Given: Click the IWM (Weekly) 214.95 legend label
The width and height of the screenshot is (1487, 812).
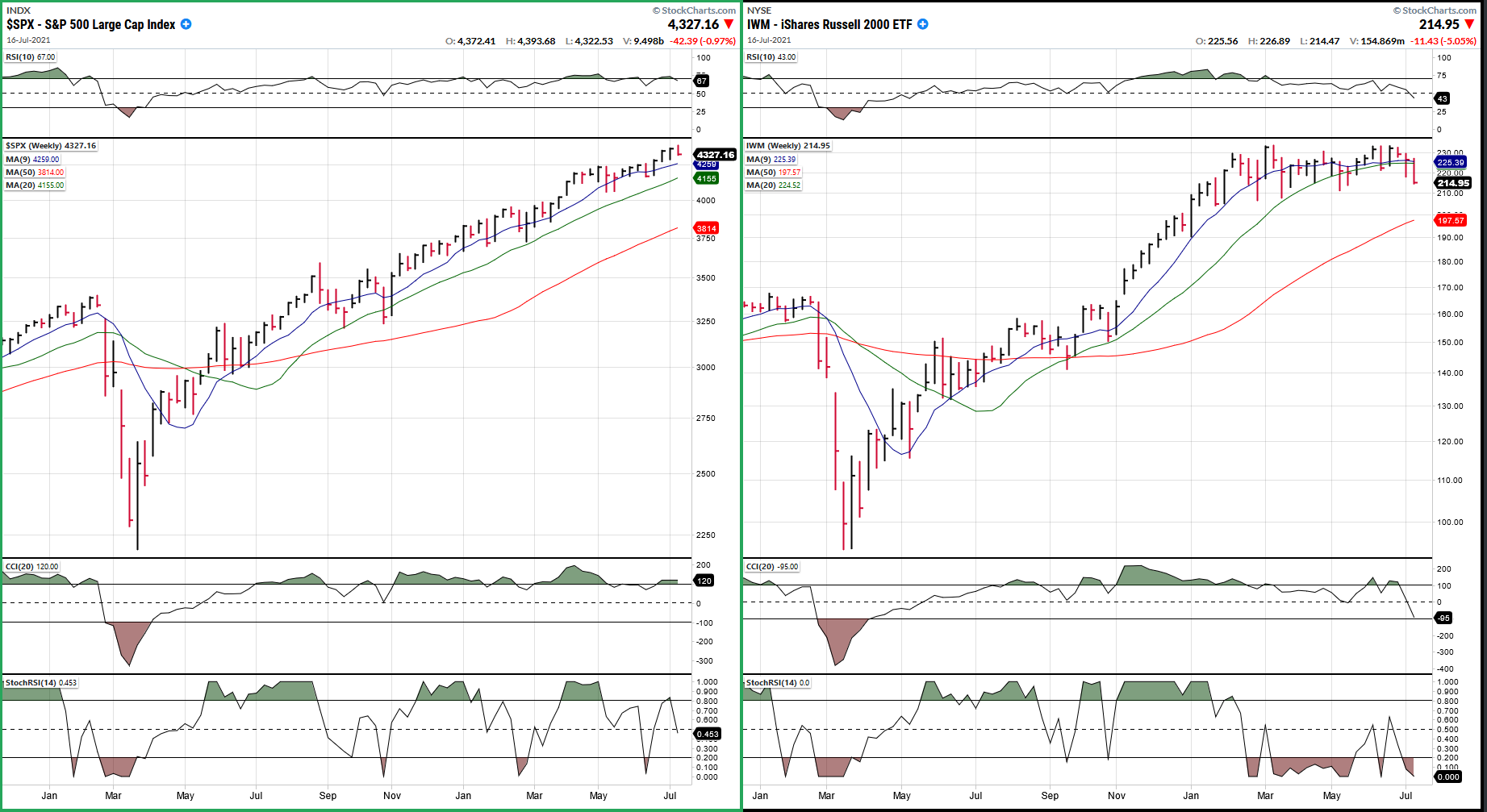Looking at the screenshot, I should pyautogui.click(x=787, y=146).
